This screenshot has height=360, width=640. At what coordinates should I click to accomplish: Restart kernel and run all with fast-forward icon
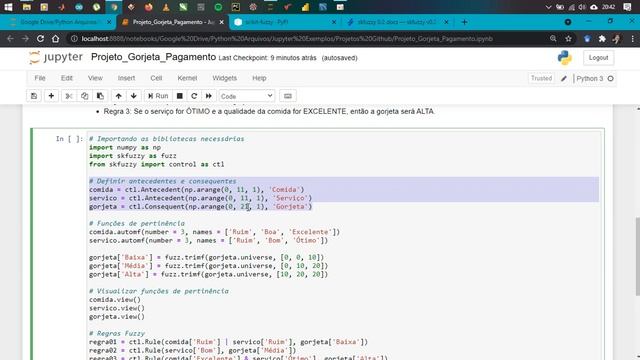209,96
